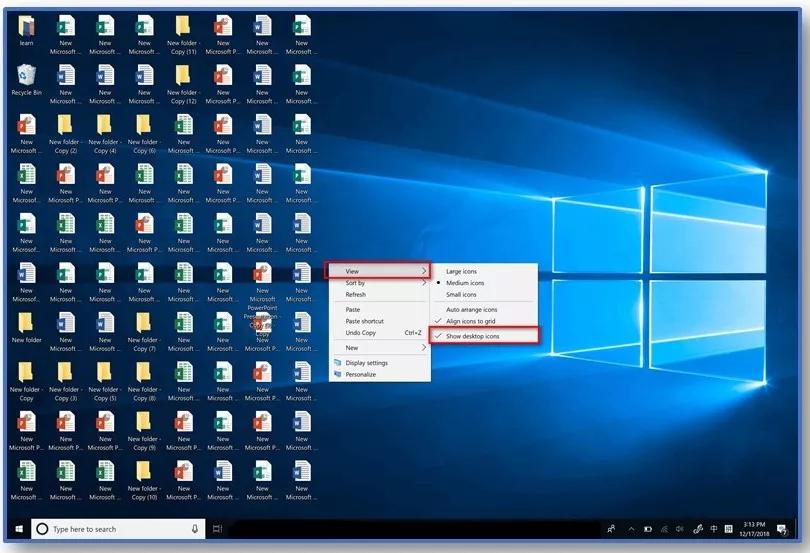Show hidden system tray icons chevron
Screen dimensions: 810x553
pos(631,528)
